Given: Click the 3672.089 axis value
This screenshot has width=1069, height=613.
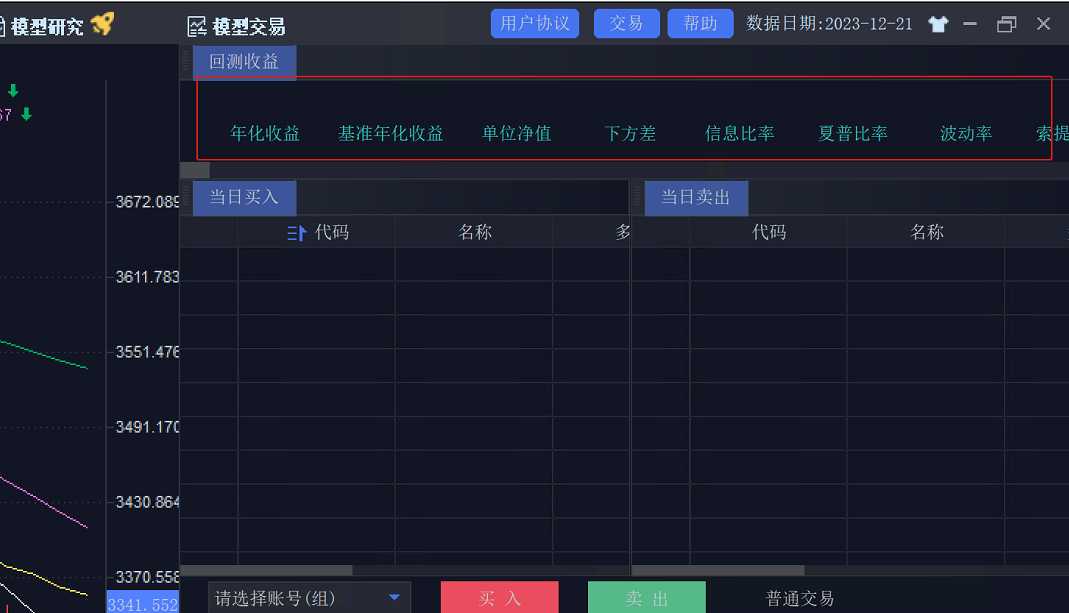Looking at the screenshot, I should click(x=147, y=202).
